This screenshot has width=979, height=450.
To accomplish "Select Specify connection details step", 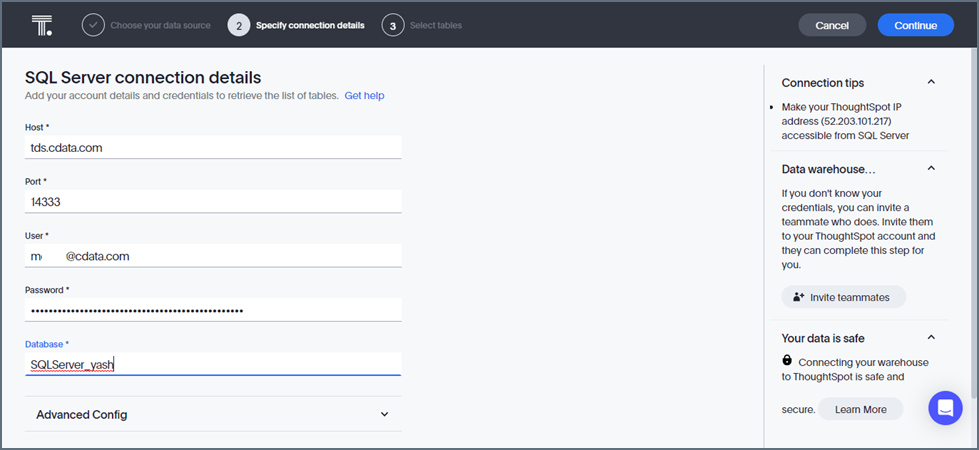I will tap(310, 26).
